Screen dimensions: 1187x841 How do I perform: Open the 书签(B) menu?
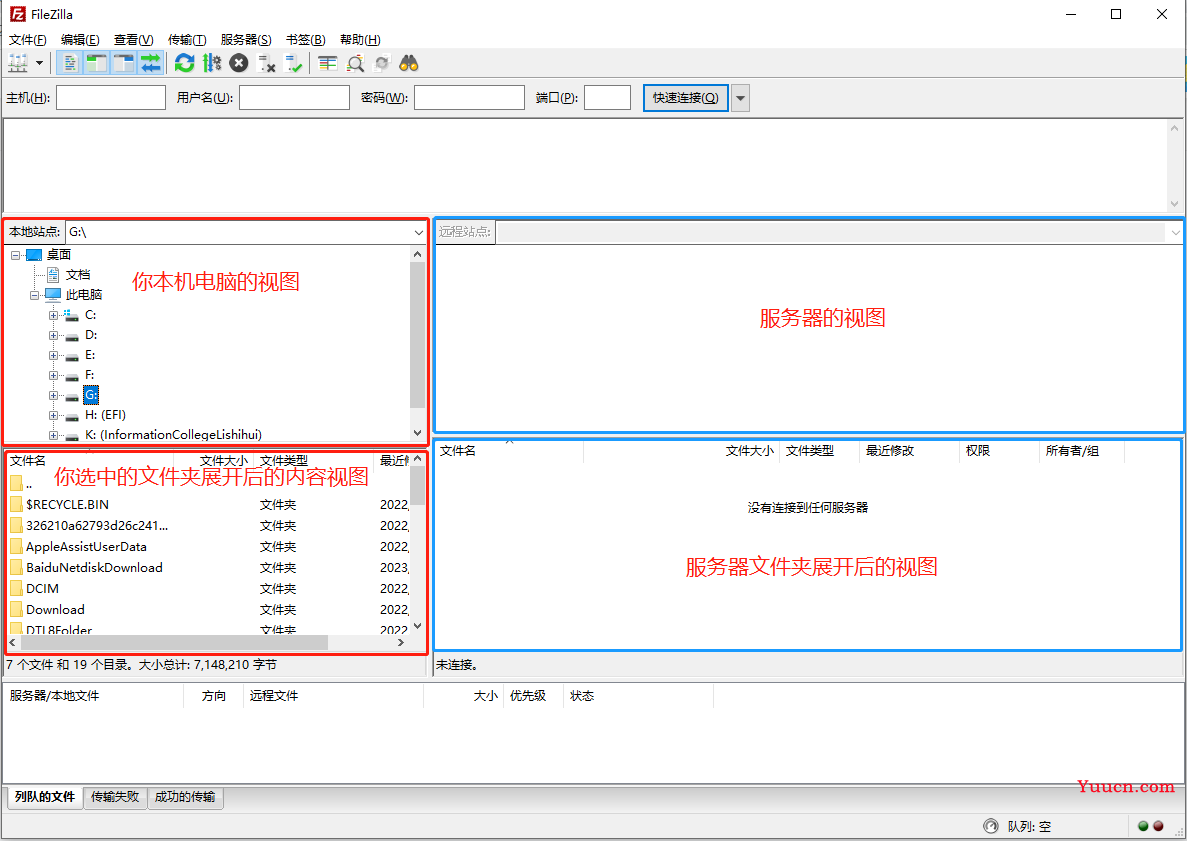coord(306,39)
